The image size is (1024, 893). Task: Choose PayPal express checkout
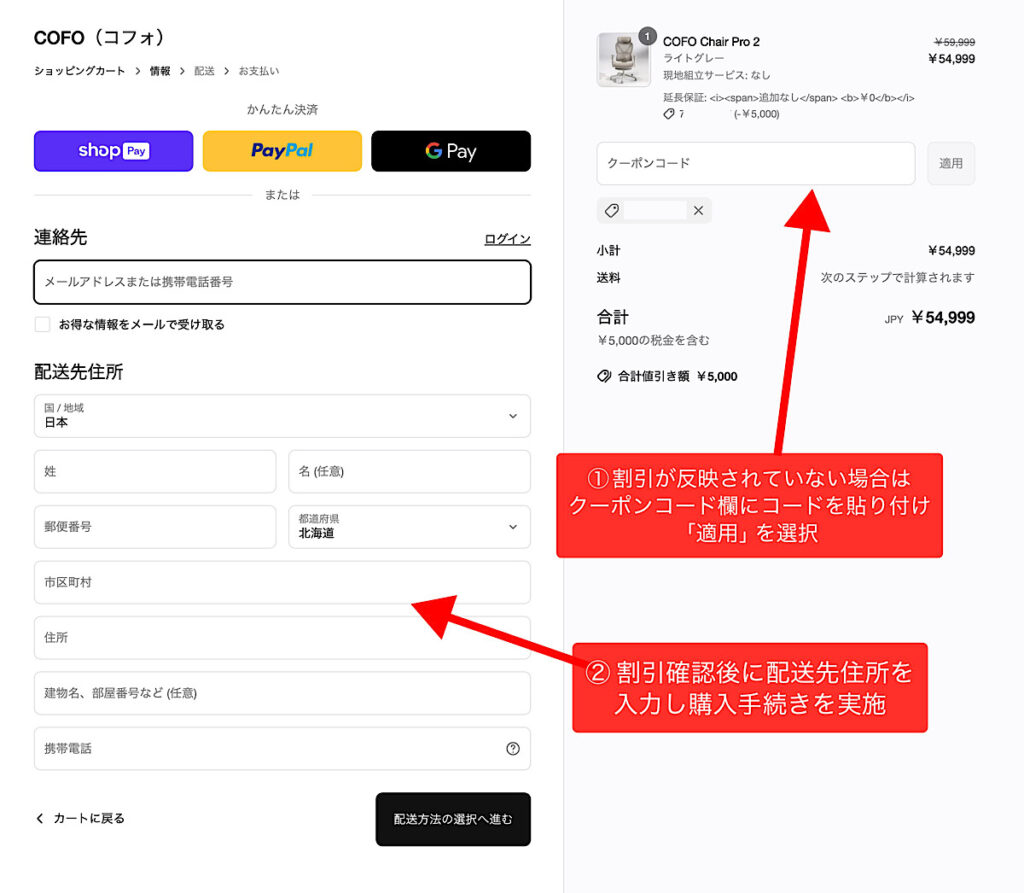282,151
